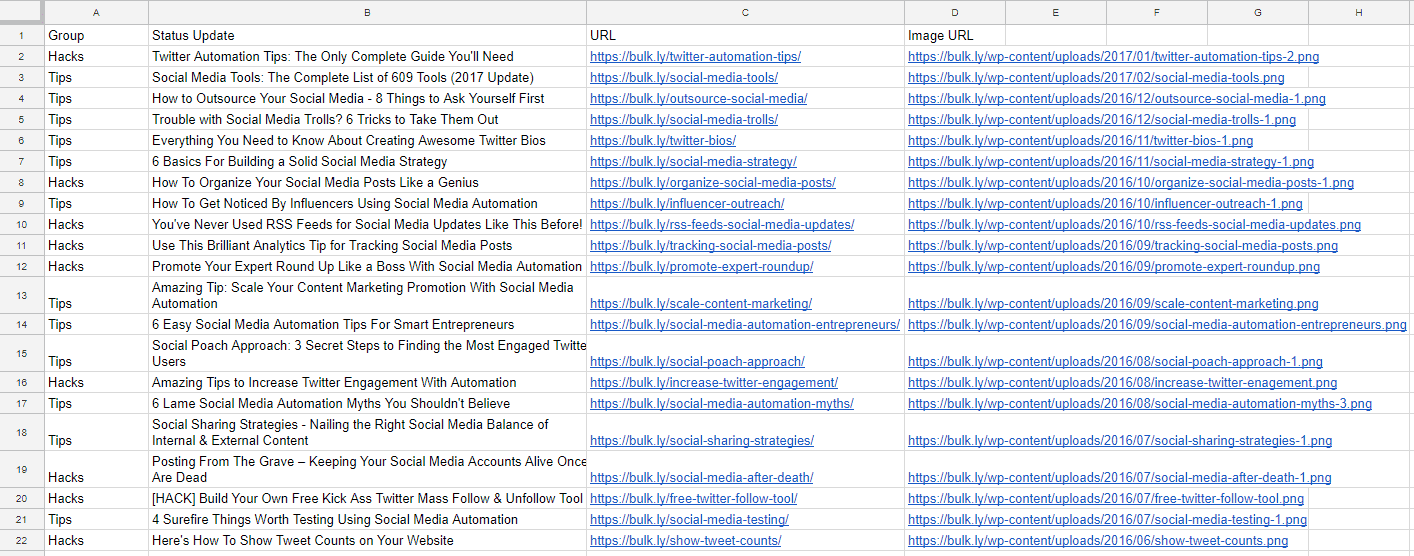Viewport: 1414px width, 556px height.
Task: Open the bulk.ly/twitter-automation-tips/ link
Action: coord(695,57)
